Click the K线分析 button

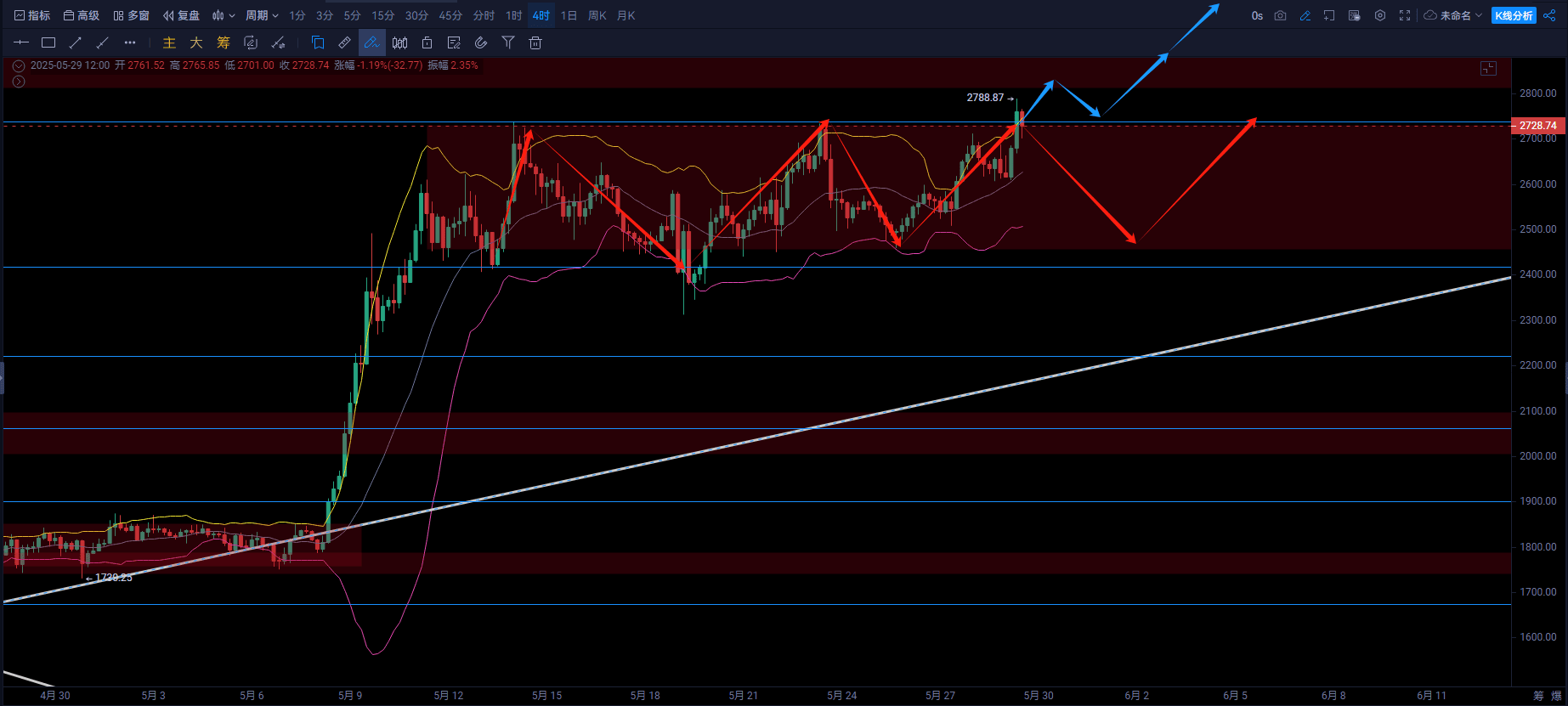pyautogui.click(x=1514, y=15)
